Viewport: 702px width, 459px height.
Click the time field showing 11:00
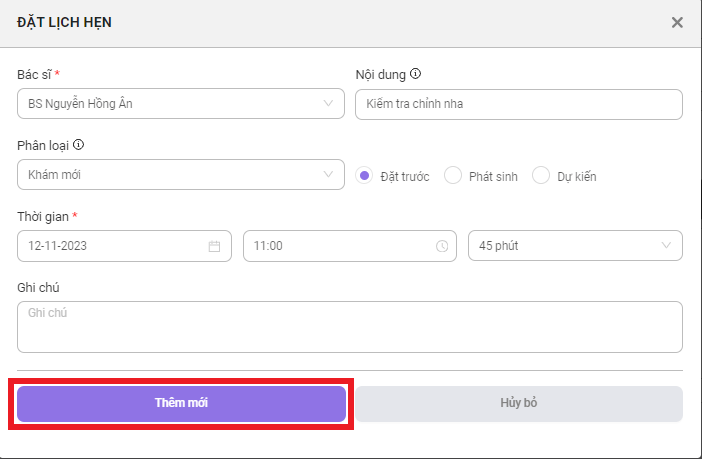click(350, 246)
